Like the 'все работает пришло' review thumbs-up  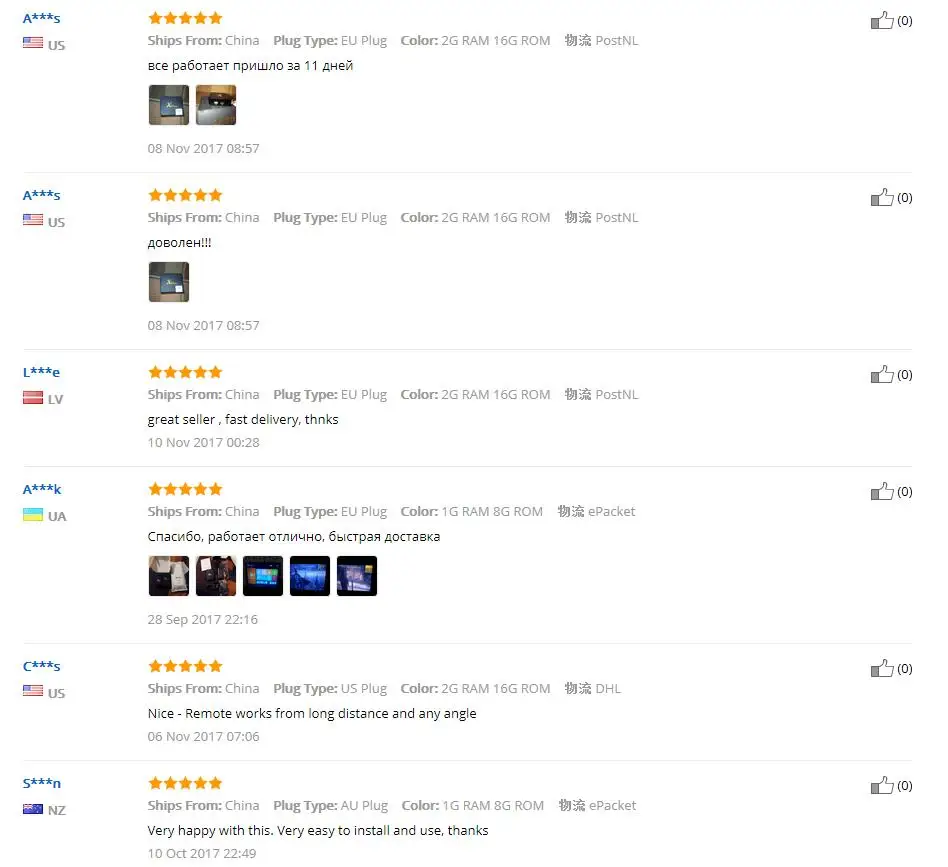tap(881, 21)
